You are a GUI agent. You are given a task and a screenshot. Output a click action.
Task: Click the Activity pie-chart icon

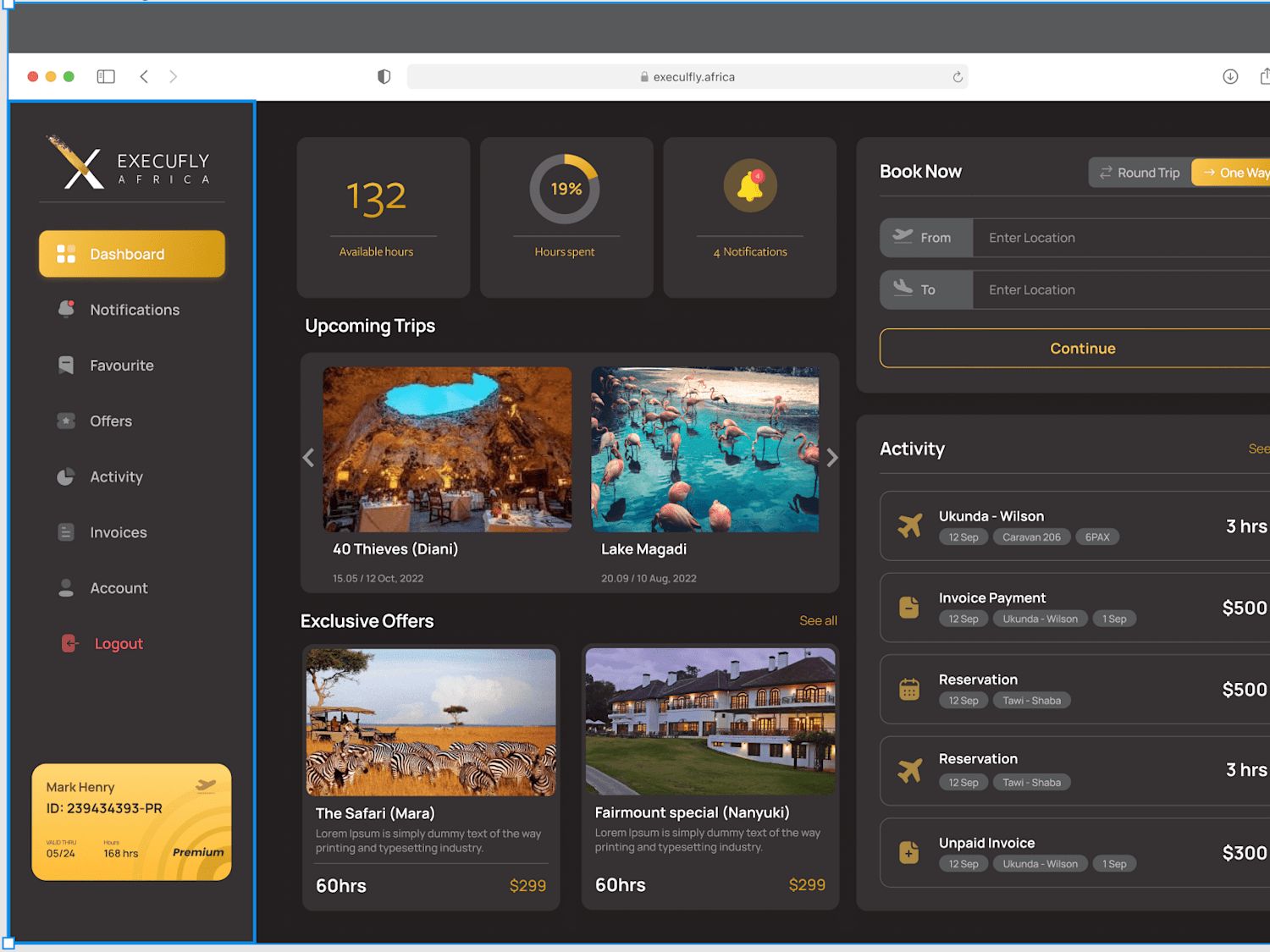click(65, 476)
